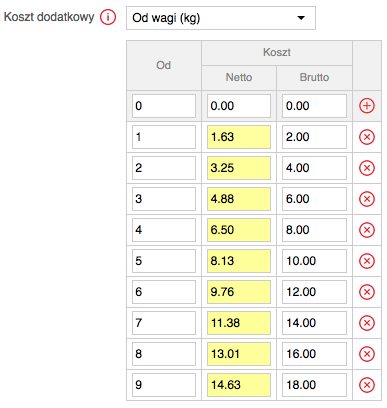Click the Od field with value 5
This screenshot has height=408, width=387.
(x=164, y=261)
